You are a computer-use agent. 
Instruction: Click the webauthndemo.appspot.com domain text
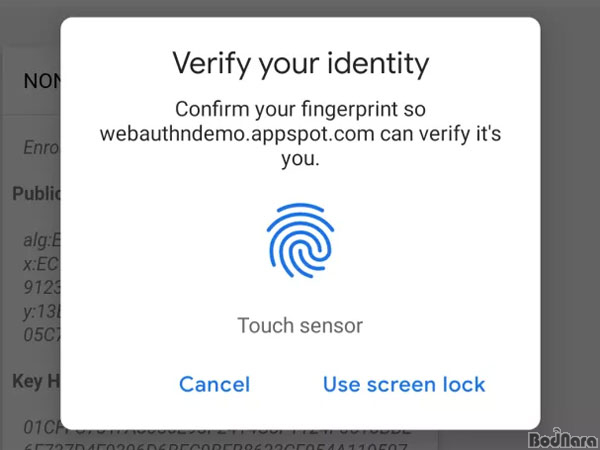coord(237,134)
